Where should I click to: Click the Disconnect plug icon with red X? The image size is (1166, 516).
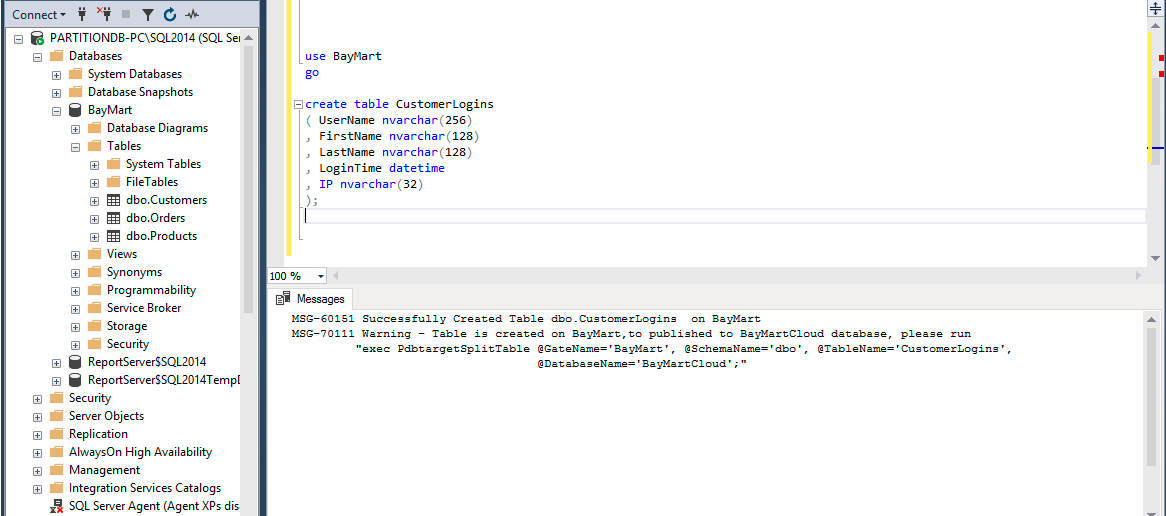tap(104, 13)
